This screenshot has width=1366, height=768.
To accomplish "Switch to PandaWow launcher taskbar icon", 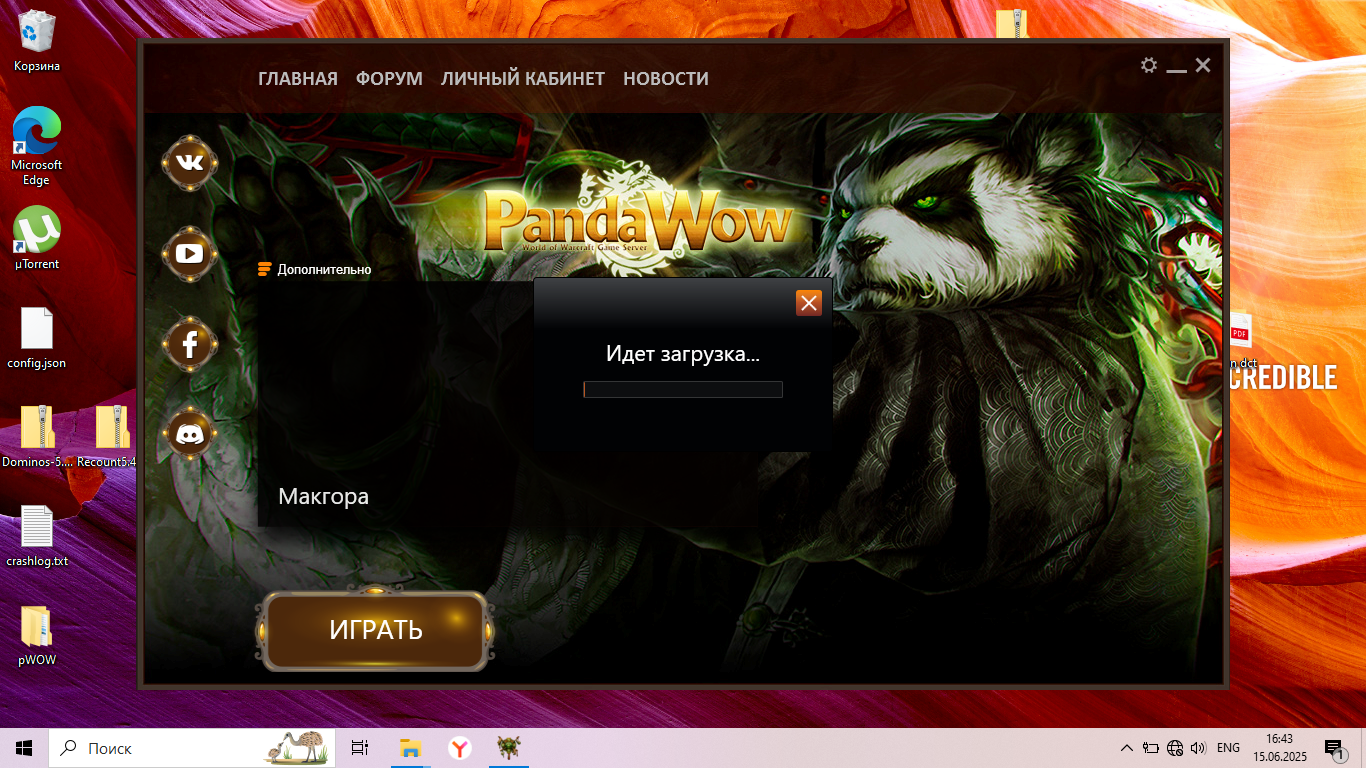I will click(x=509, y=747).
